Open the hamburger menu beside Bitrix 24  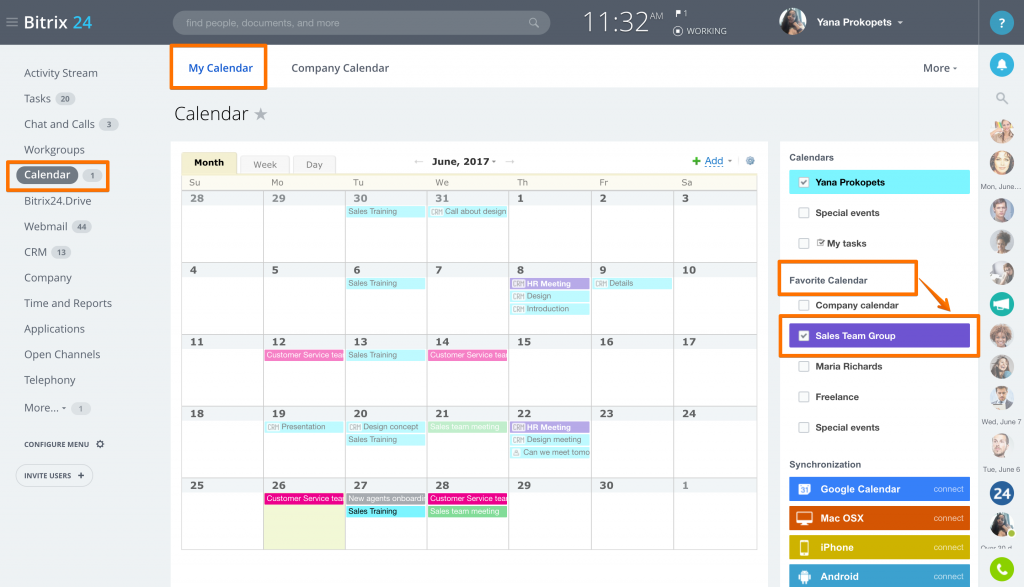coord(12,22)
